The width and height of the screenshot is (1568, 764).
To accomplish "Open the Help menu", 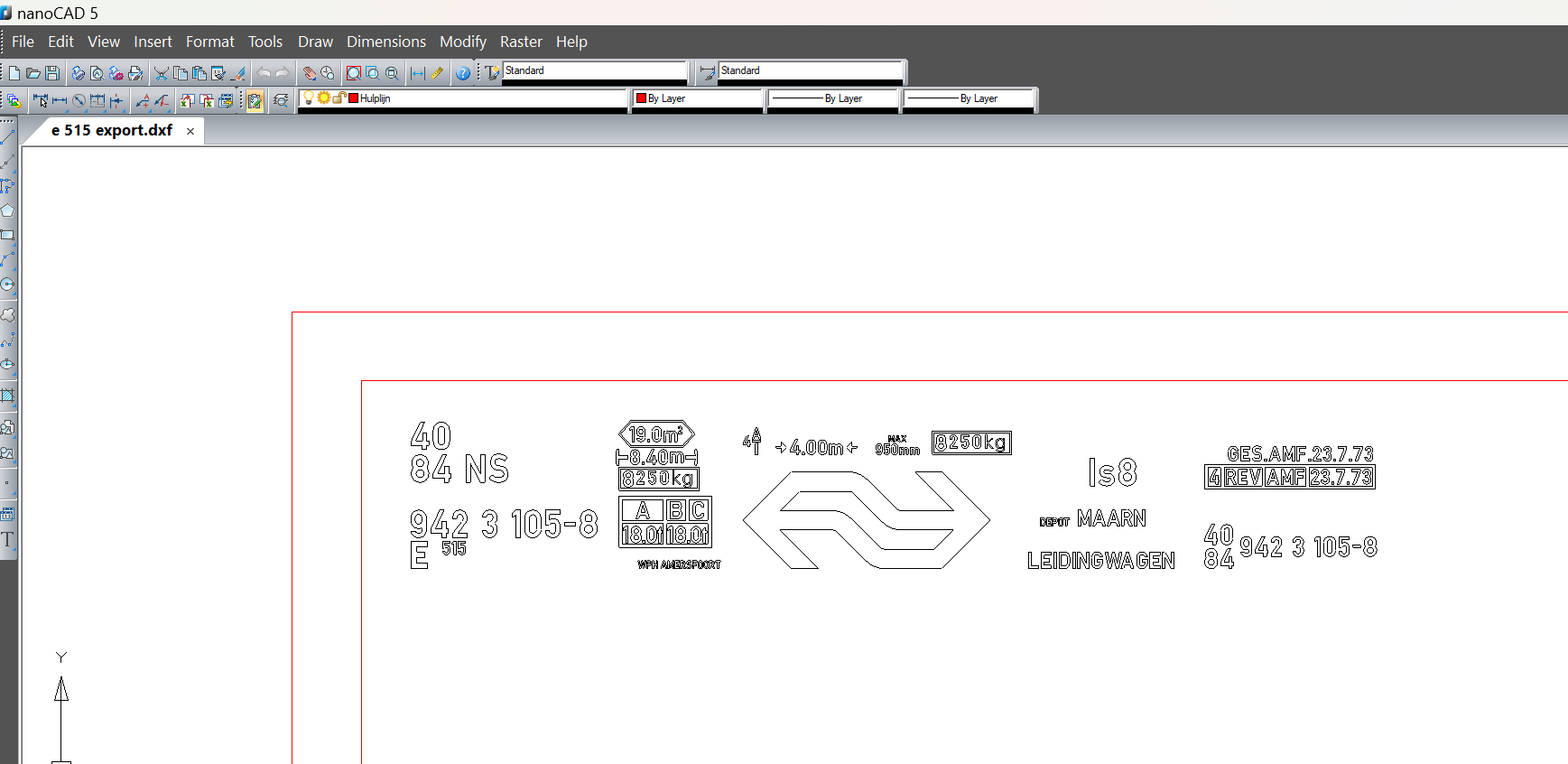I will [571, 42].
